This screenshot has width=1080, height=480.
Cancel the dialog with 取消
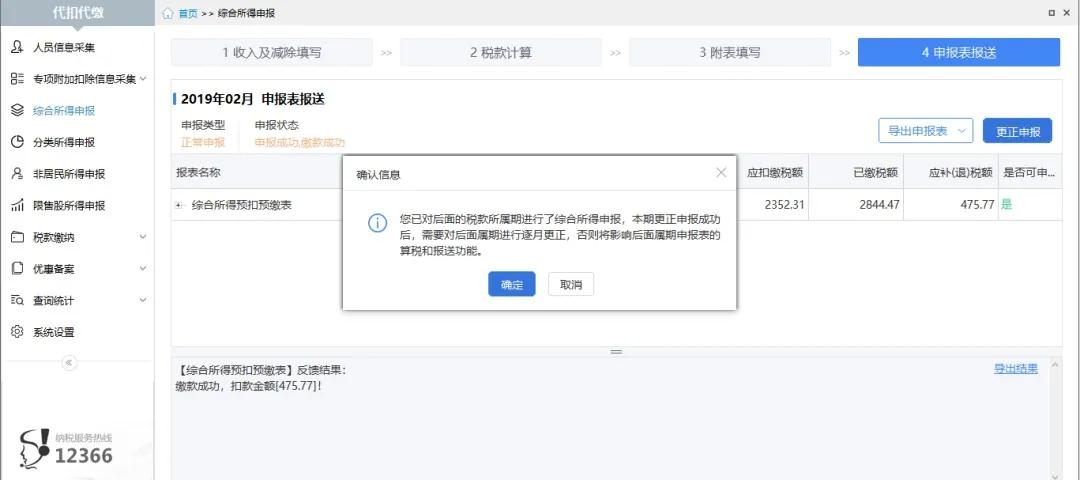click(571, 284)
